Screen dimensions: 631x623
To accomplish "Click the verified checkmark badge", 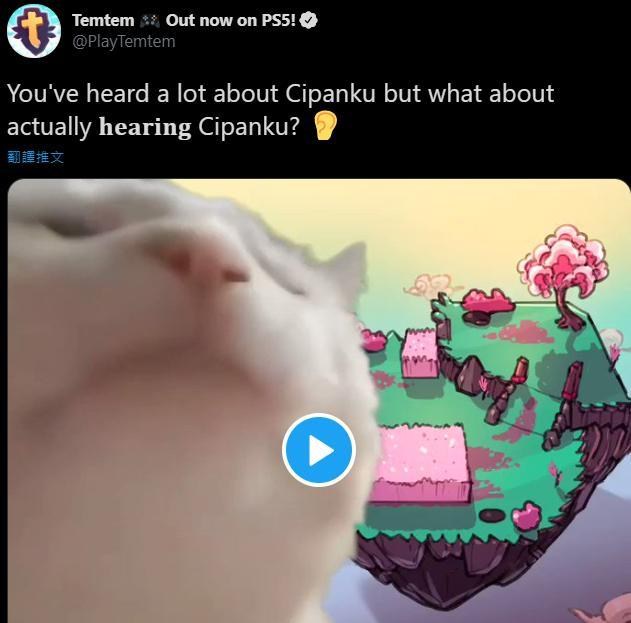I will (309, 21).
